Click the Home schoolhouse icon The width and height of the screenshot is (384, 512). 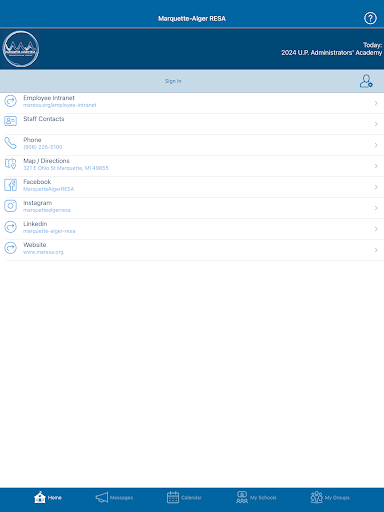40,497
